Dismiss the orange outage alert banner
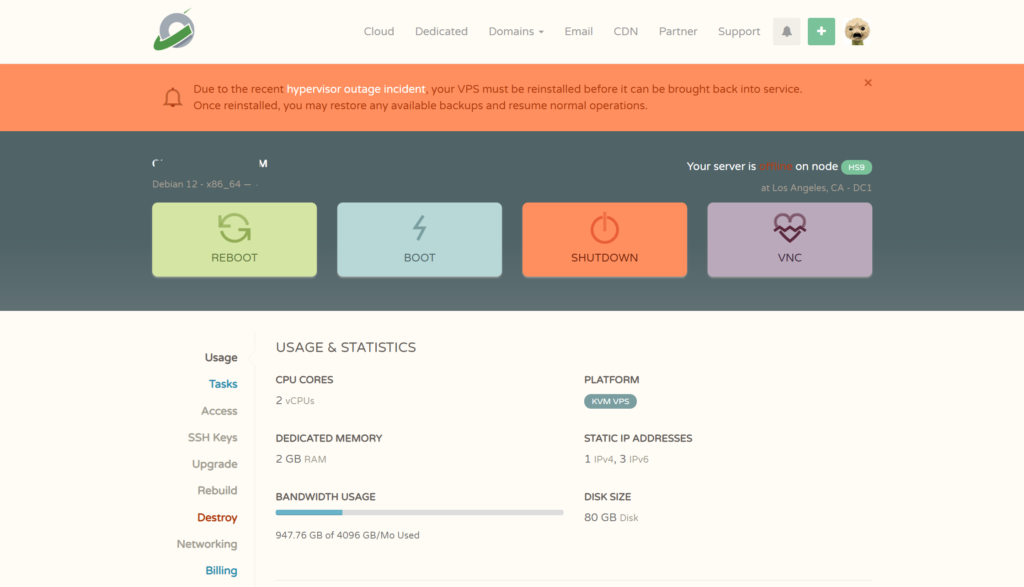Image resolution: width=1024 pixels, height=587 pixels. tap(868, 83)
